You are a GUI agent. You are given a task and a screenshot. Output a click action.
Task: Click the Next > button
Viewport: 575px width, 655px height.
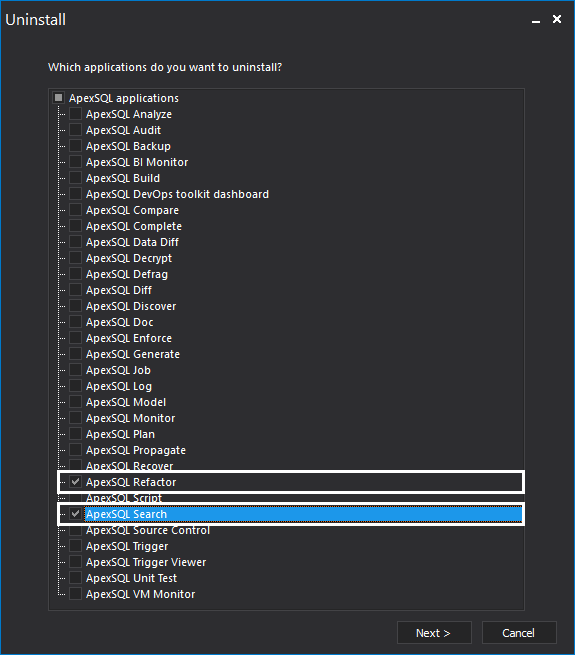coord(434,633)
